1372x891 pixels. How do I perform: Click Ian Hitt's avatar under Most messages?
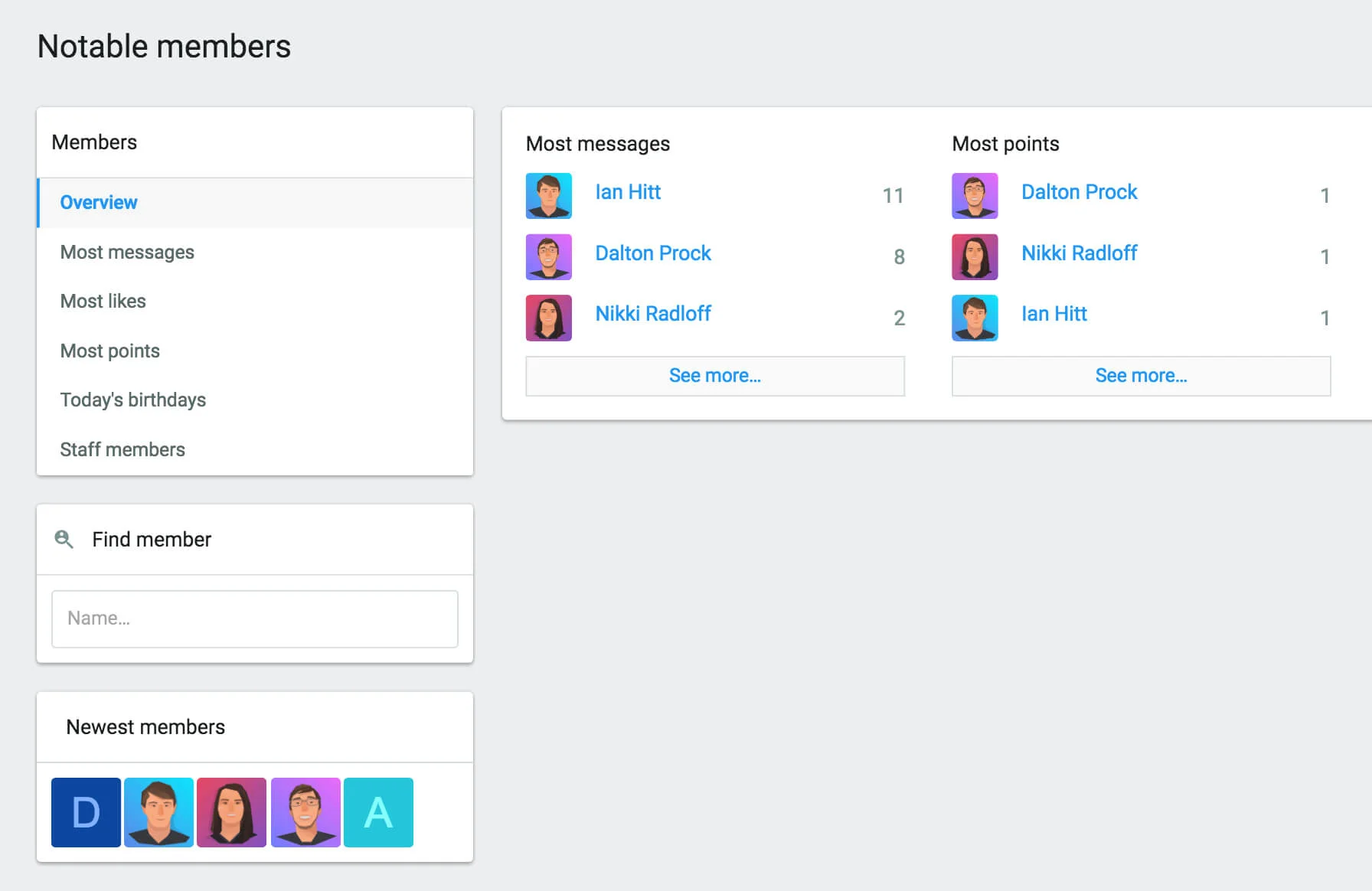[x=548, y=196]
